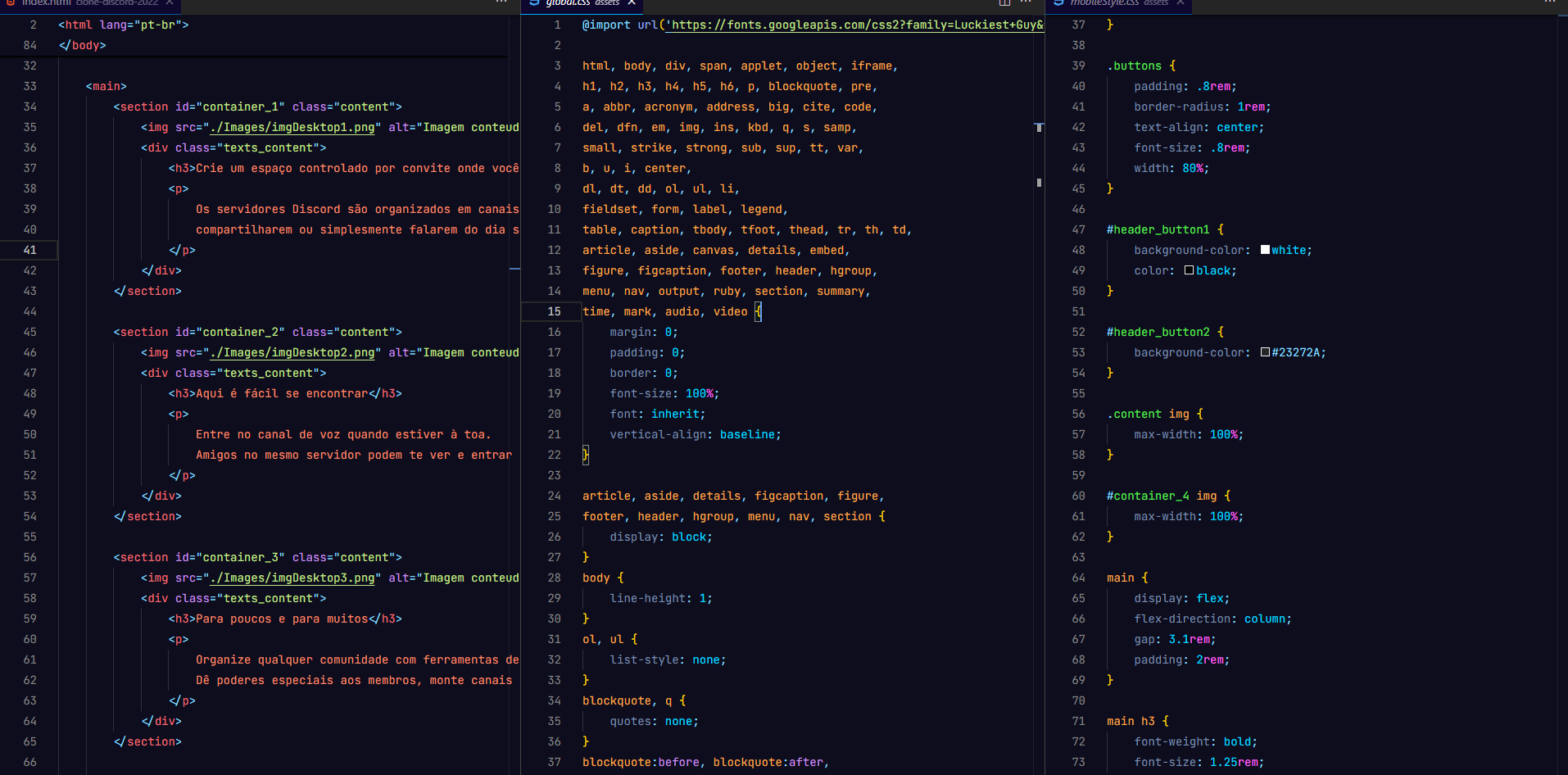Click 'width: 80%;' declaration
This screenshot has height=775, width=1568.
pos(1171,168)
